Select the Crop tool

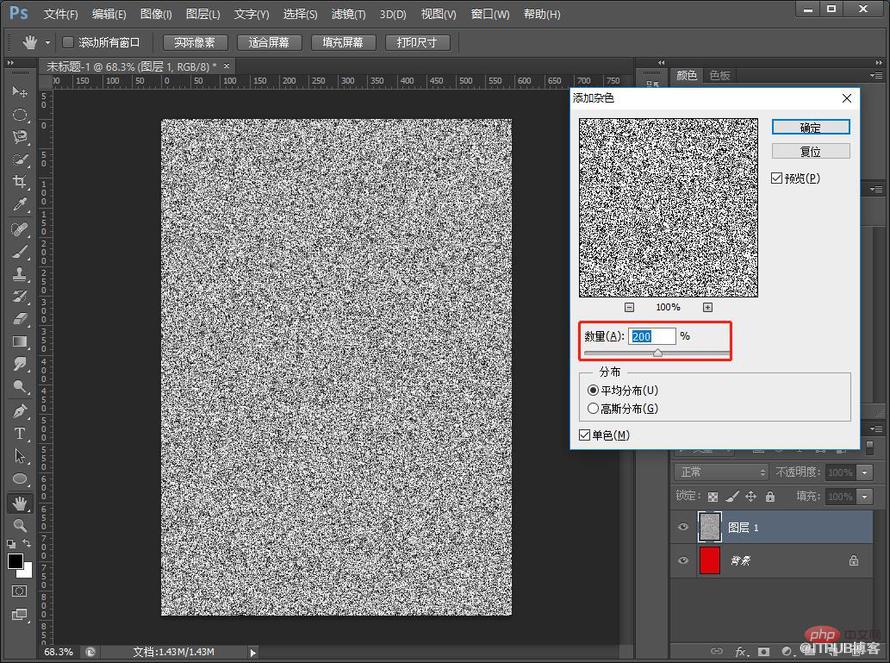[x=20, y=182]
